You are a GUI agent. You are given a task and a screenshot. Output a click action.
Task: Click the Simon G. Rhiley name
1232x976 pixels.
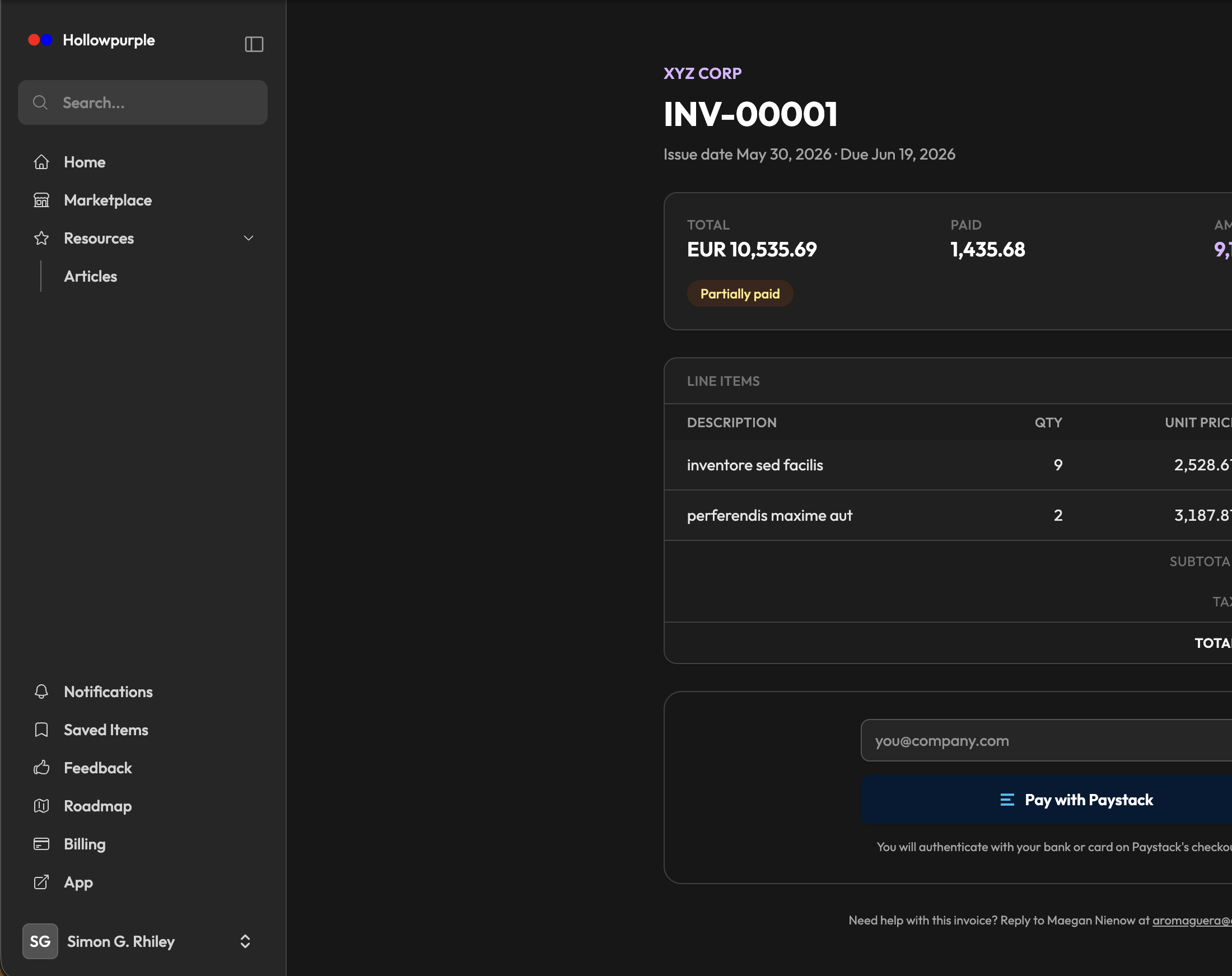pos(121,942)
